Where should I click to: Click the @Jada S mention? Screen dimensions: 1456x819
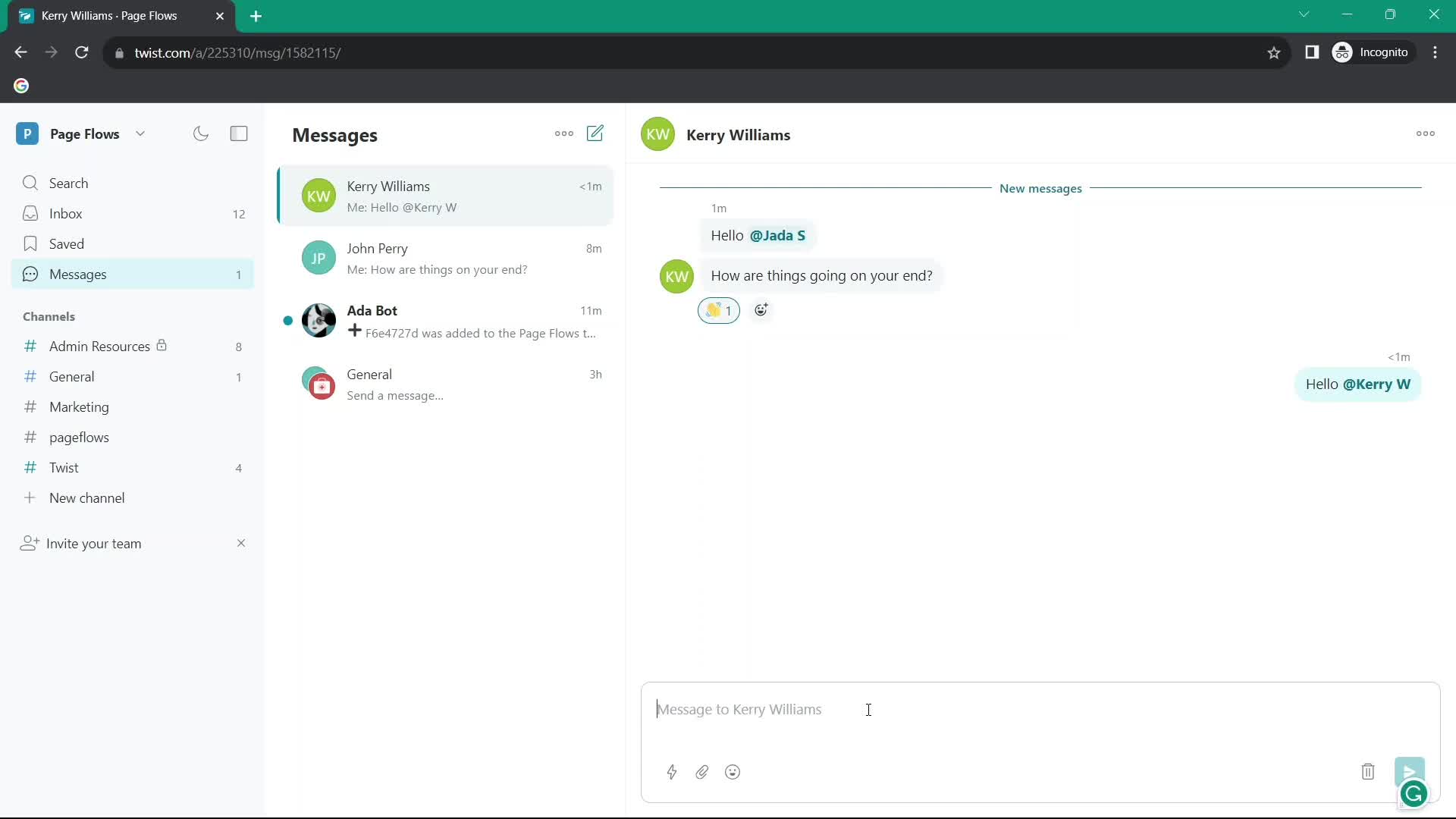(777, 236)
